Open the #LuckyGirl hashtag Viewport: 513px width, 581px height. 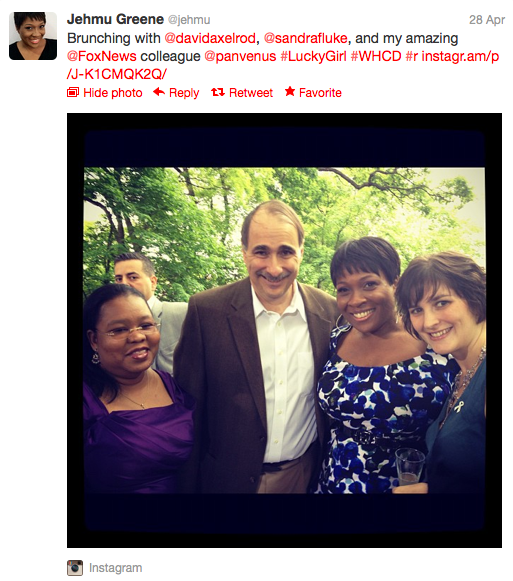coord(314,56)
